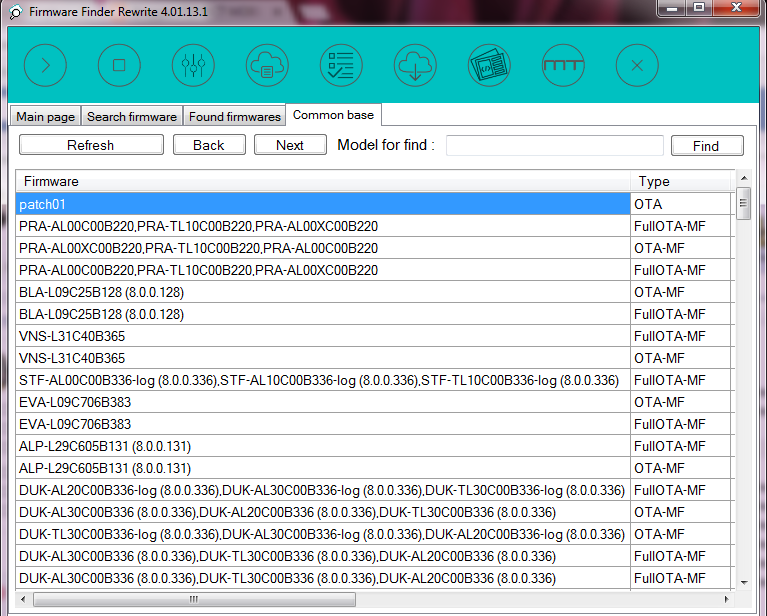The image size is (767, 616).
Task: Click the stop square circle icon
Action: pyautogui.click(x=119, y=65)
